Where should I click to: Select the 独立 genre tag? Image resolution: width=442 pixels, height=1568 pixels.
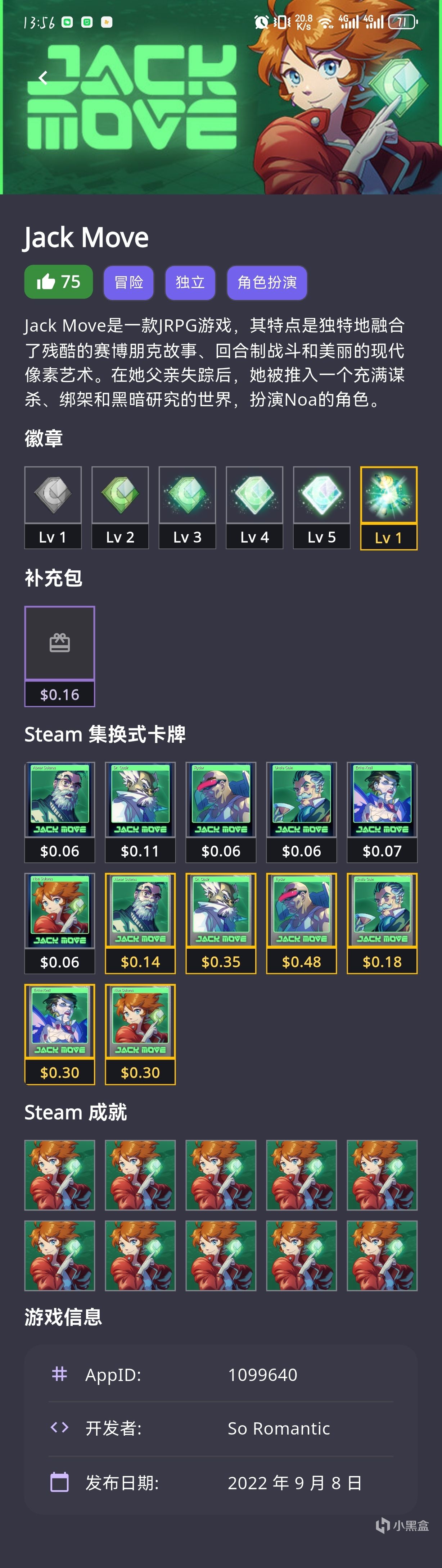coord(190,282)
